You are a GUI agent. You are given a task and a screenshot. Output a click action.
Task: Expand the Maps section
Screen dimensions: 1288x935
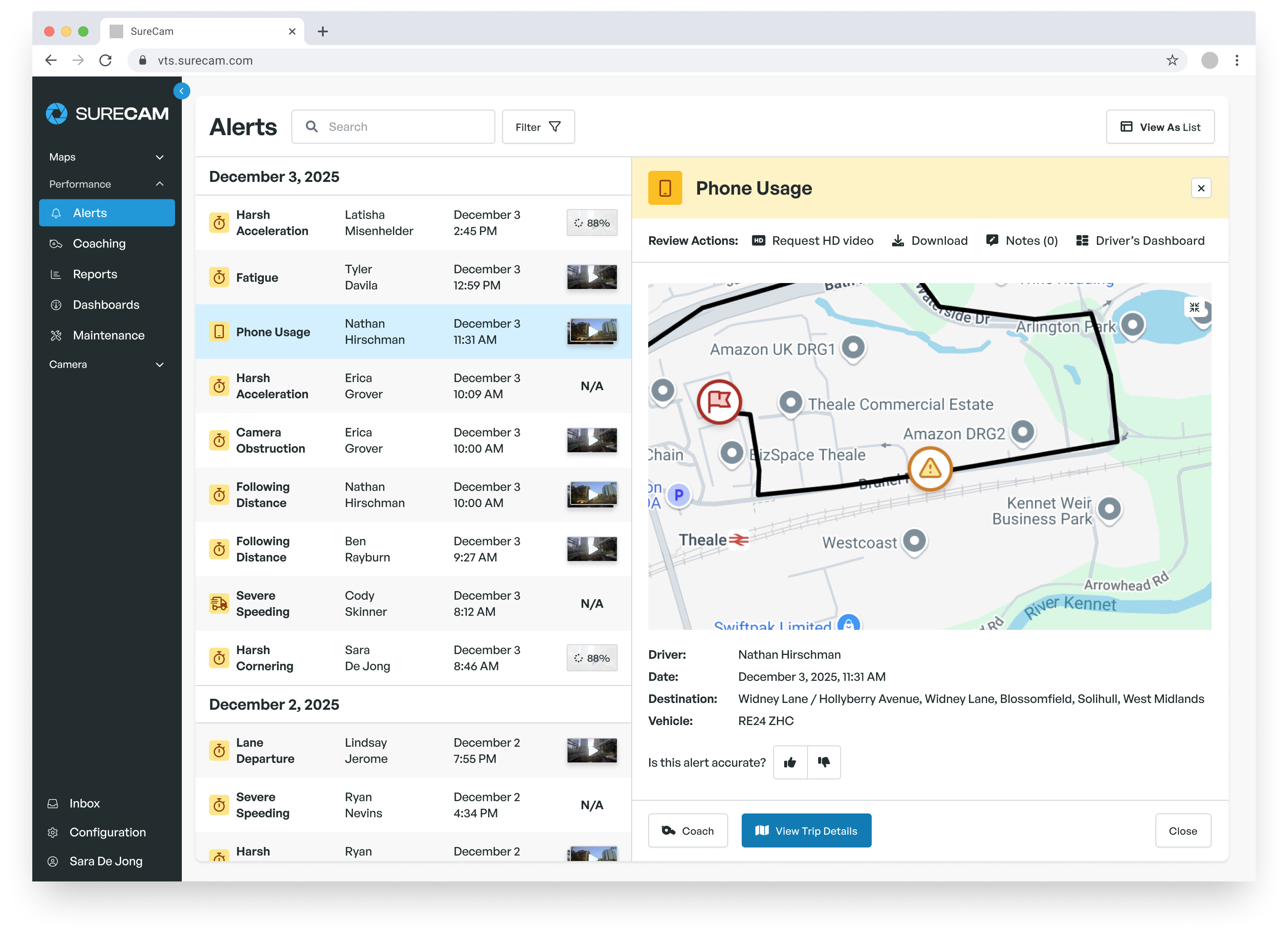click(x=159, y=157)
